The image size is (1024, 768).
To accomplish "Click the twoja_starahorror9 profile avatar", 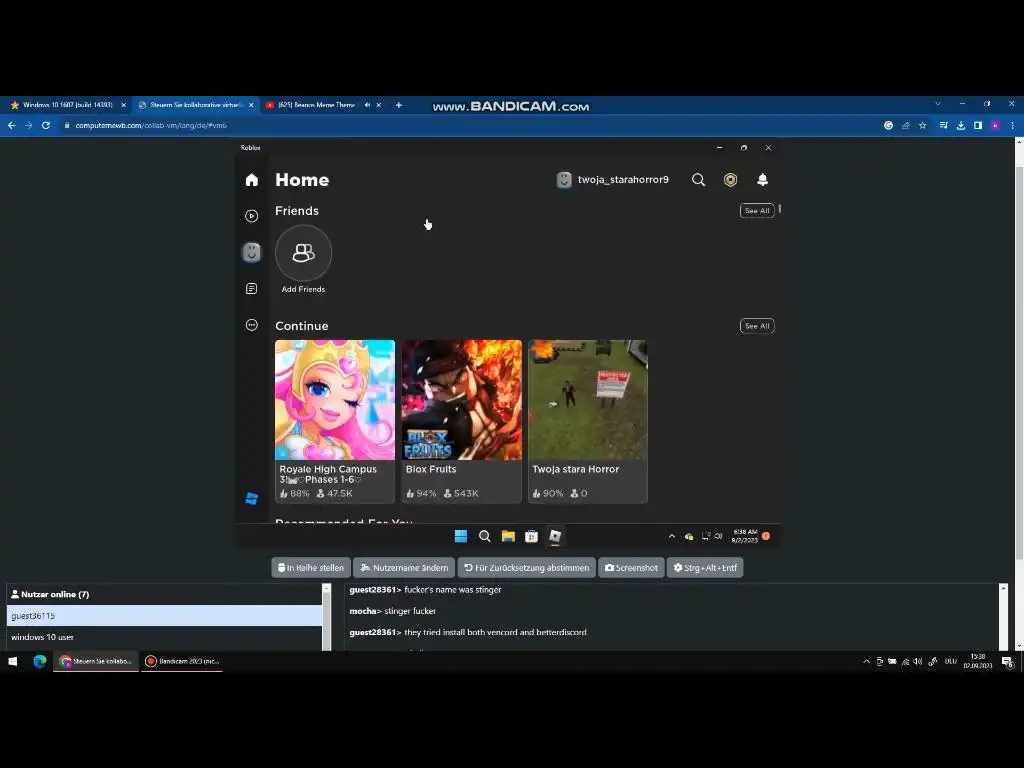I will click(564, 180).
